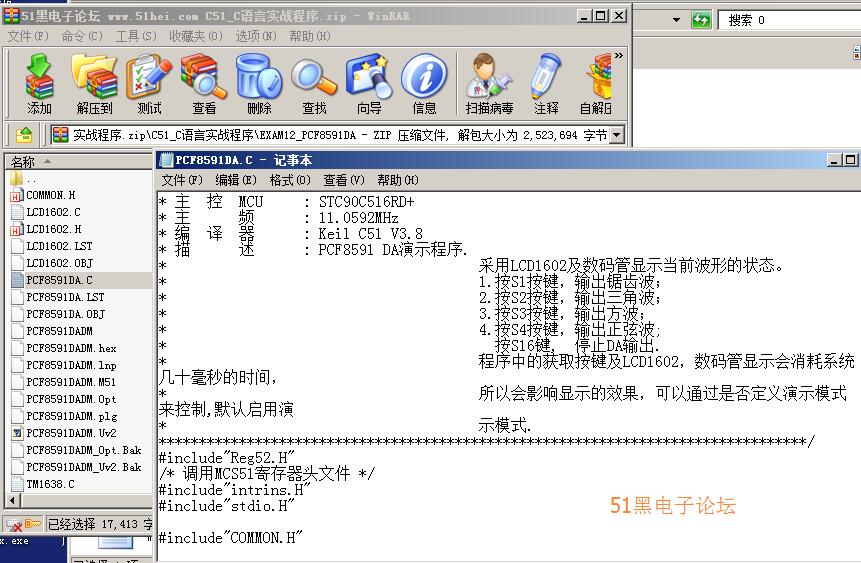Open Notepad 格式(O) menu
The image size is (861, 563).
pyautogui.click(x=288, y=180)
